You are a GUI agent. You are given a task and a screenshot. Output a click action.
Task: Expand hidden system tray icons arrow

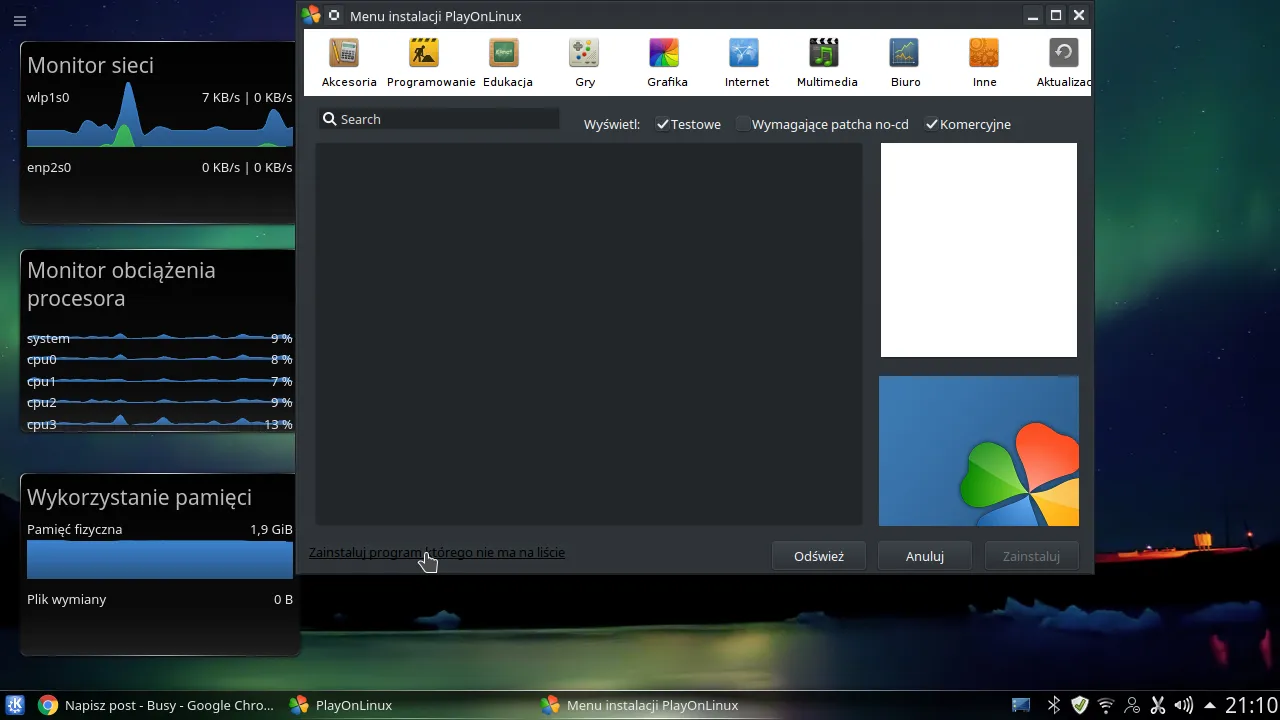pos(1210,705)
